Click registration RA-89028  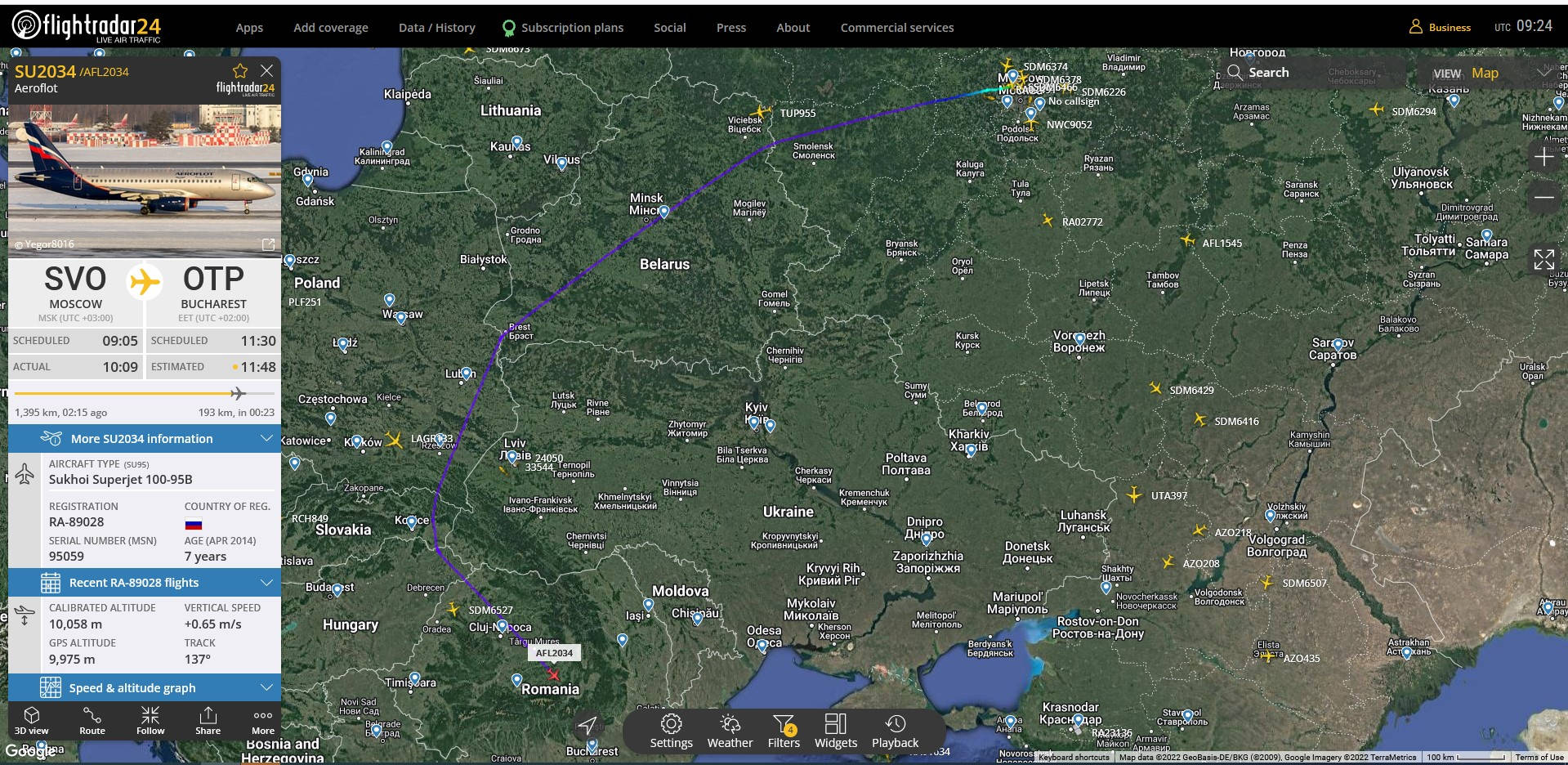point(77,522)
